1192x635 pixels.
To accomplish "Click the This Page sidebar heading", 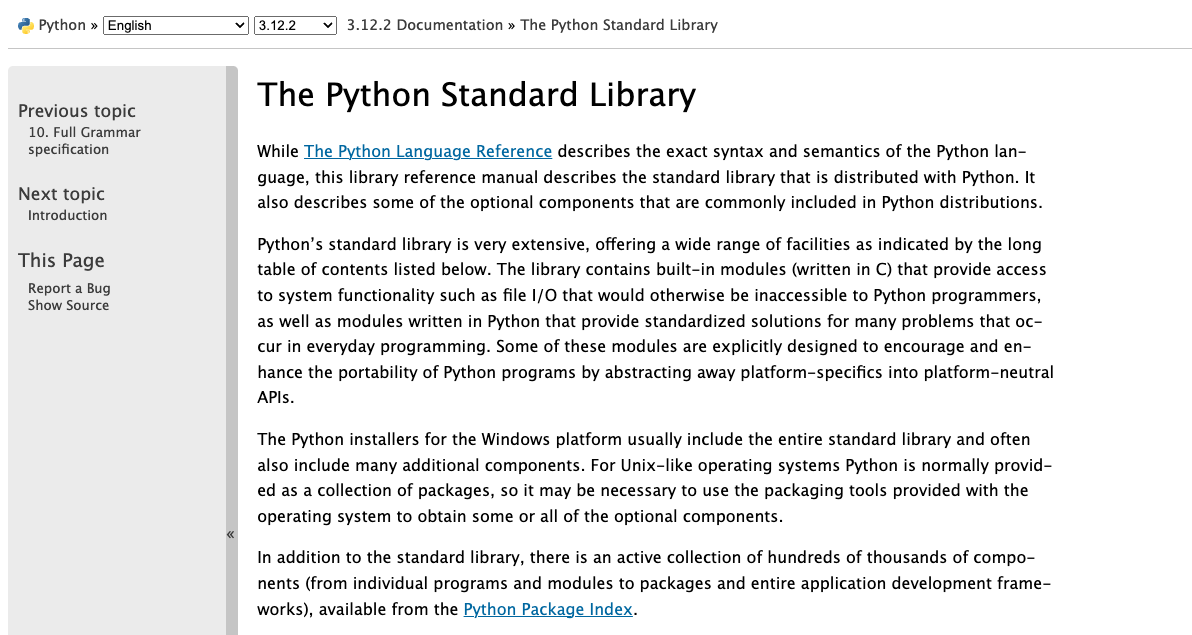I will (x=61, y=260).
